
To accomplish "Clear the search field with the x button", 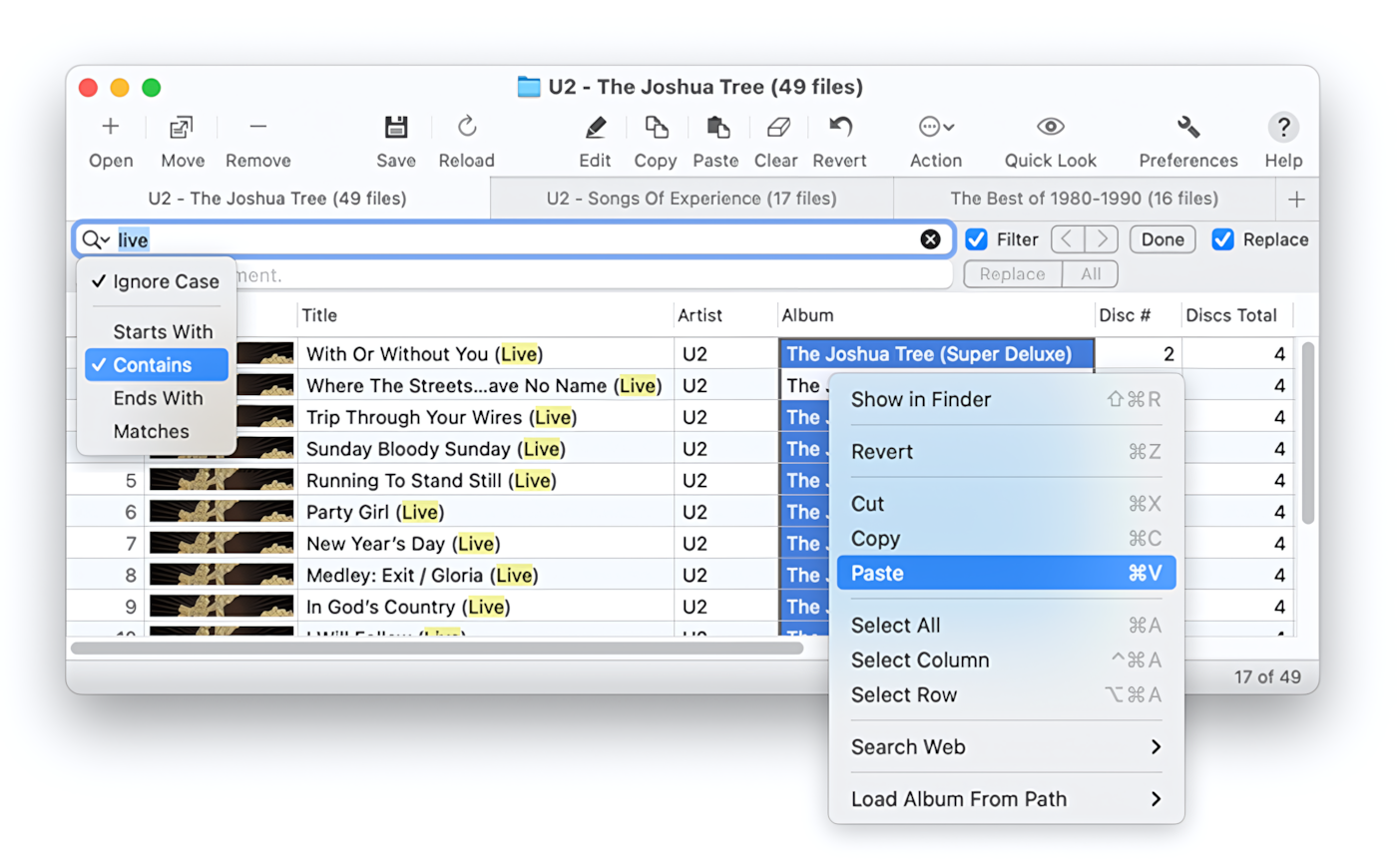I will [930, 238].
